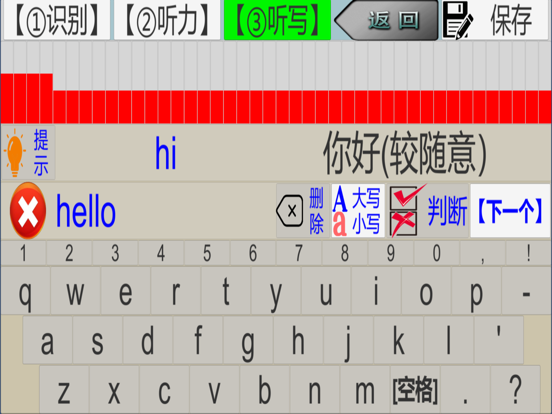Tap the letter j key
Viewport: 552px width, 414px height.
click(348, 340)
